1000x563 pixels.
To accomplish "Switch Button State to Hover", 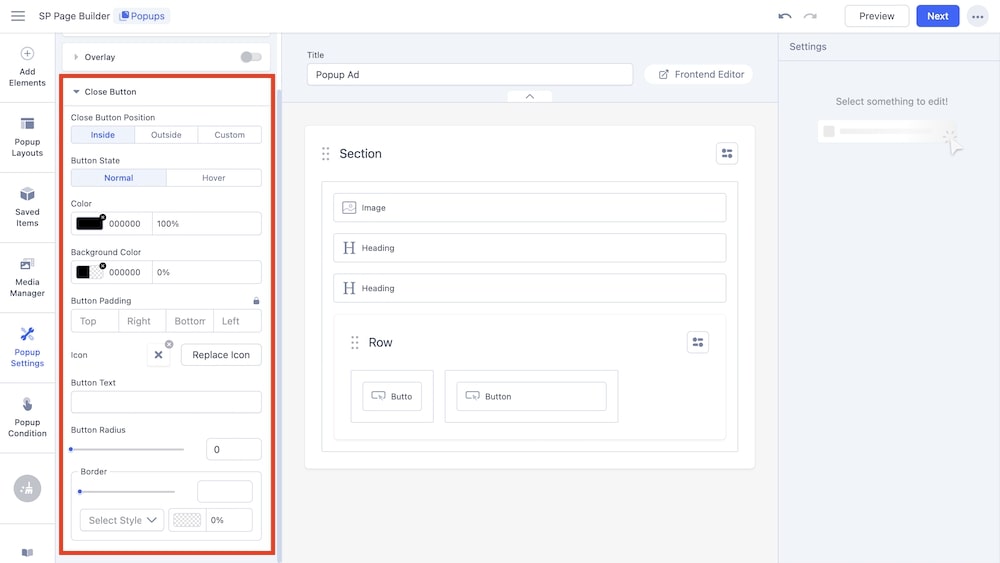I will [214, 178].
